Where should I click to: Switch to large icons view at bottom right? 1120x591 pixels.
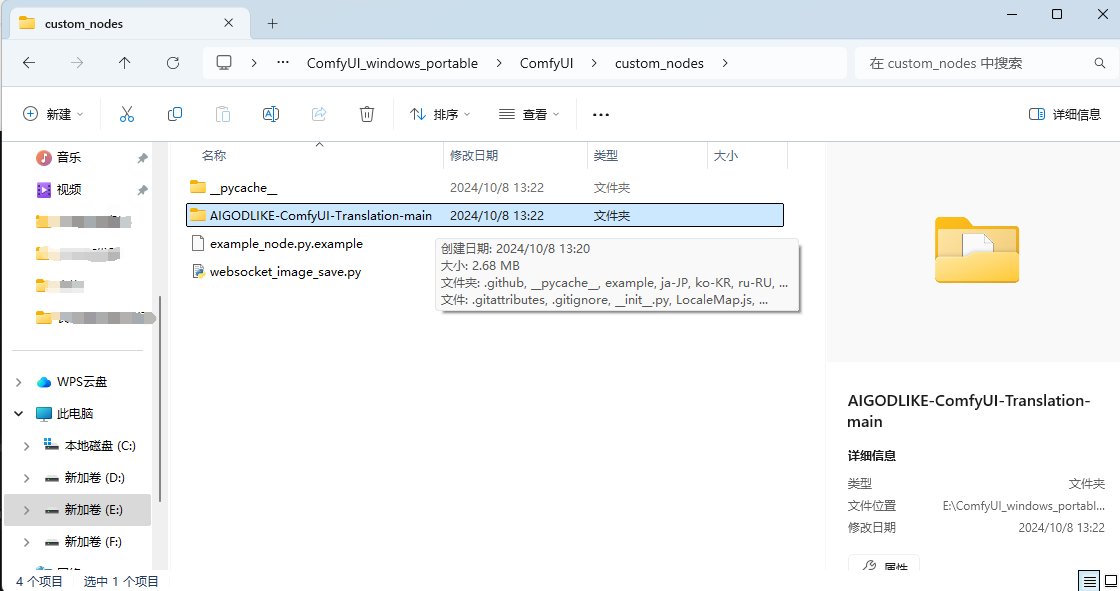[1109, 580]
